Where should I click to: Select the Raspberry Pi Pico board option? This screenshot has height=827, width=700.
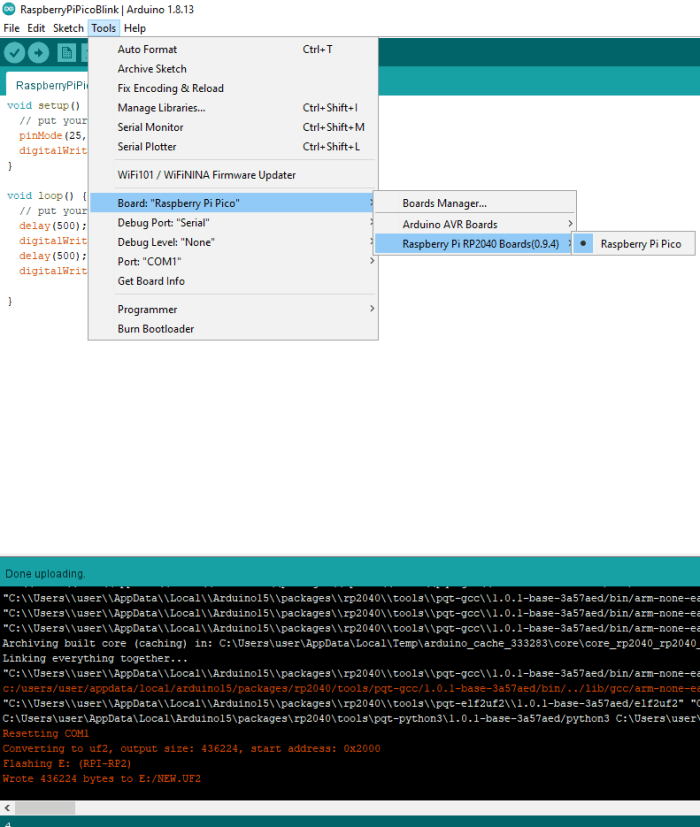[640, 243]
